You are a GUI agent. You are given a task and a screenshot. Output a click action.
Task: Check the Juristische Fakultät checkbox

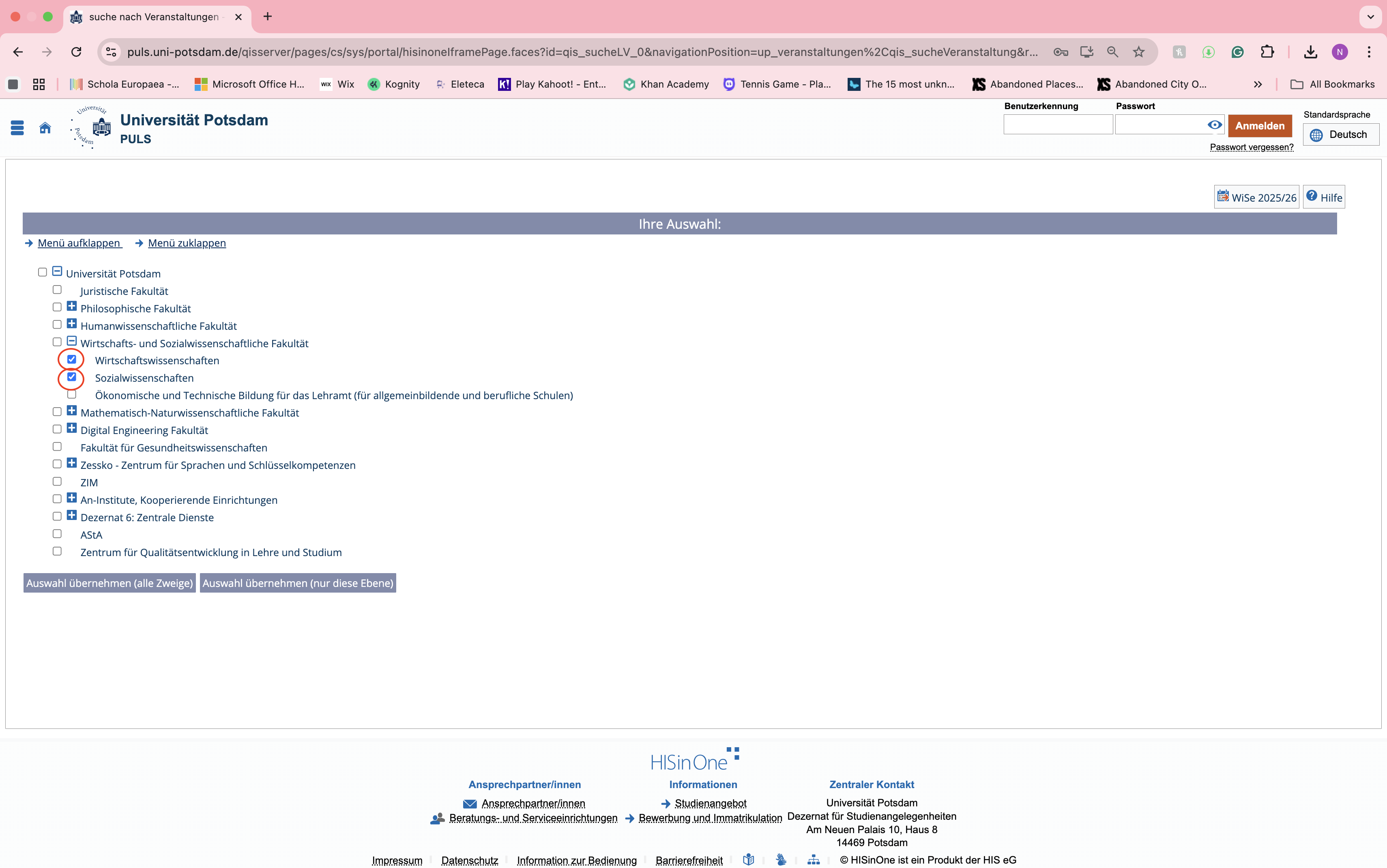(57, 290)
